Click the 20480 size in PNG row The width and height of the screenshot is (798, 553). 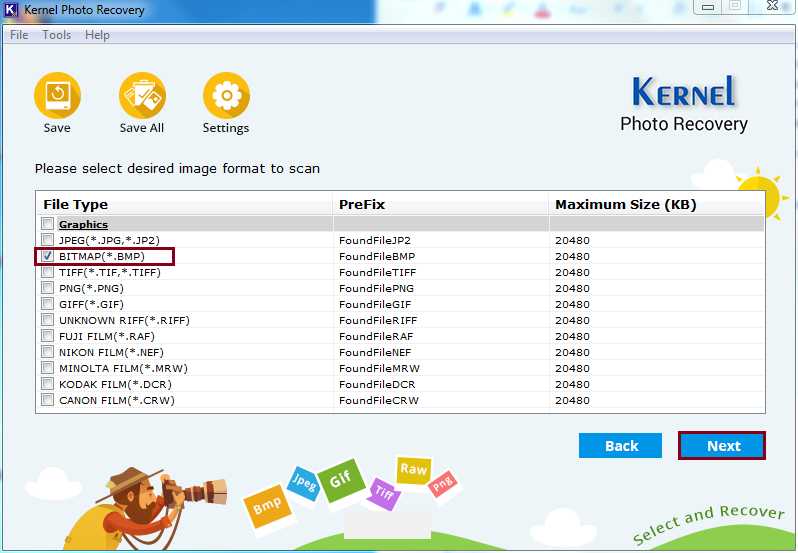pyautogui.click(x=572, y=288)
